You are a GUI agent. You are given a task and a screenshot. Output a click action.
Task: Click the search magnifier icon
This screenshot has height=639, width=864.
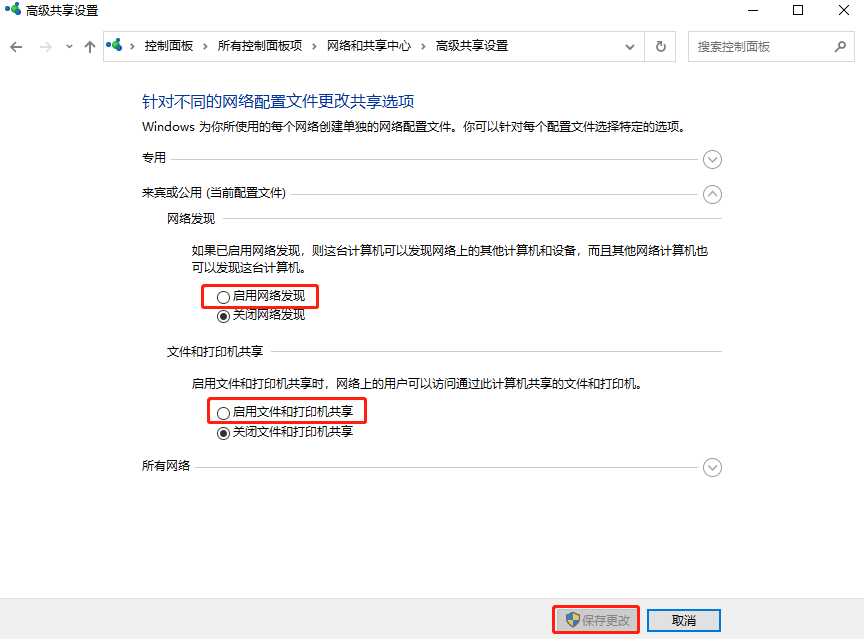click(x=840, y=46)
